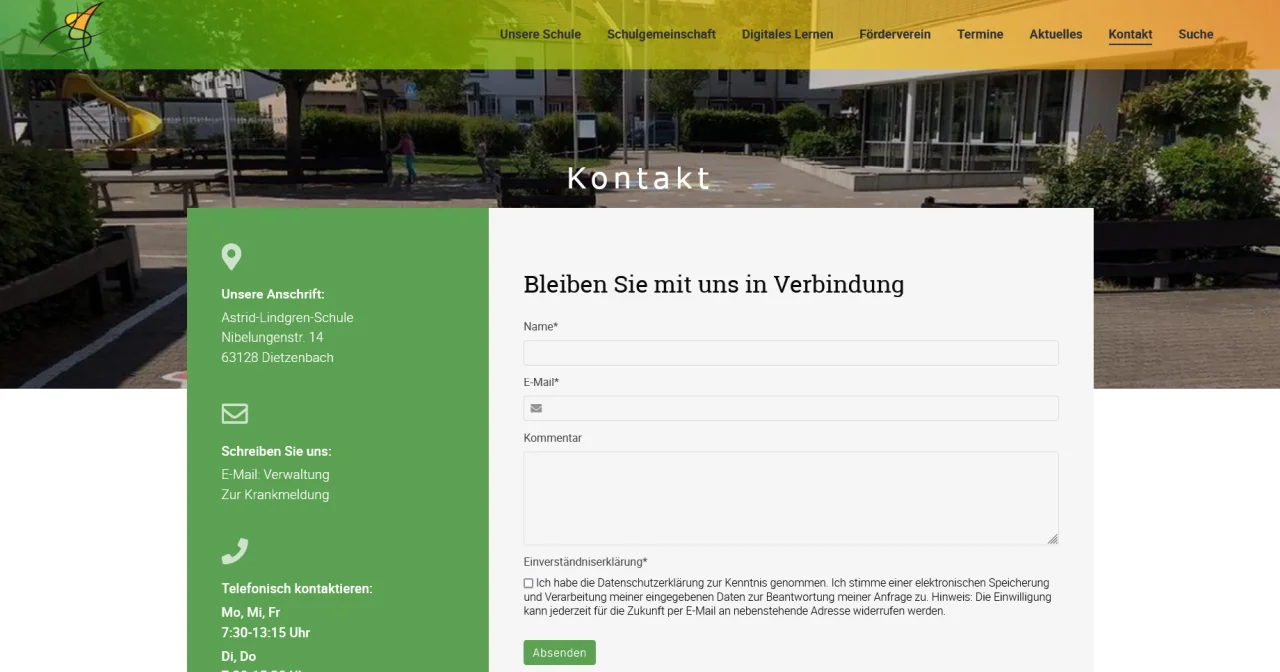Open the Zur Krankmeldung link
Screen dimensions: 1280x672
[x=275, y=494]
